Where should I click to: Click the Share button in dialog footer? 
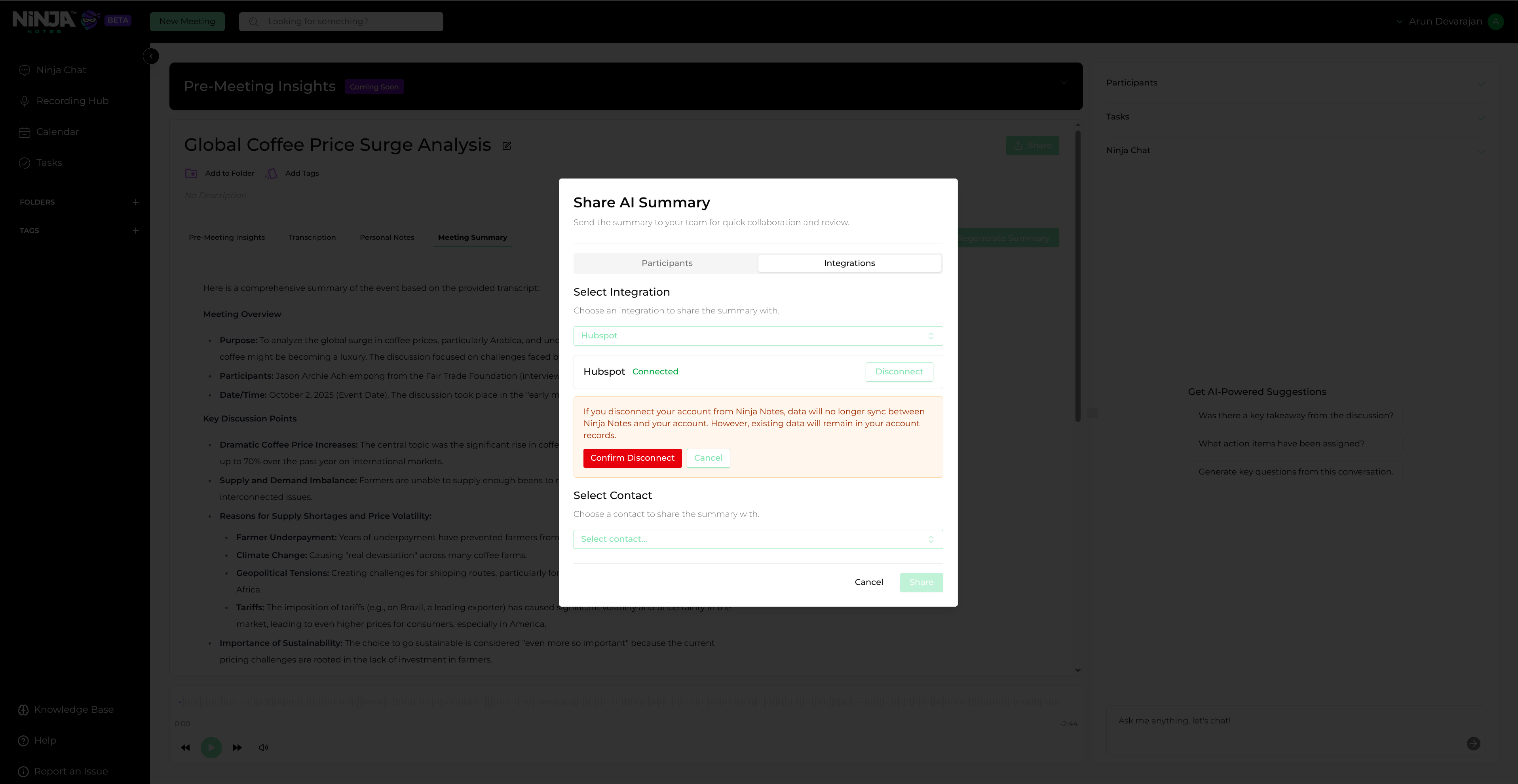(x=921, y=583)
